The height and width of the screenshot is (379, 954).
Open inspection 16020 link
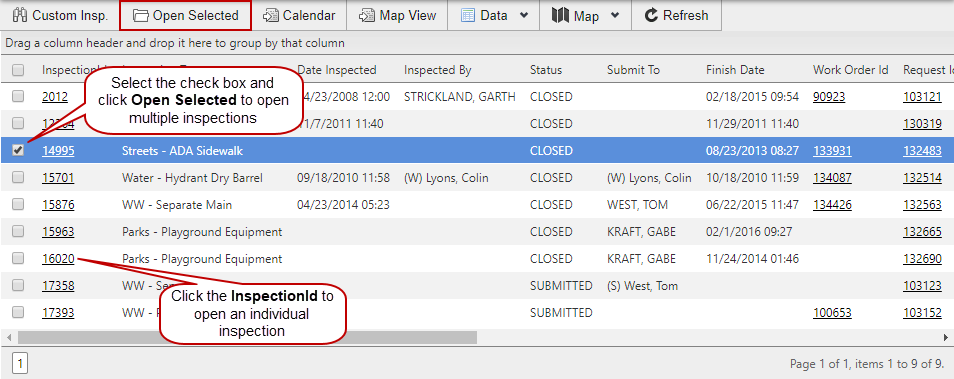tap(58, 259)
